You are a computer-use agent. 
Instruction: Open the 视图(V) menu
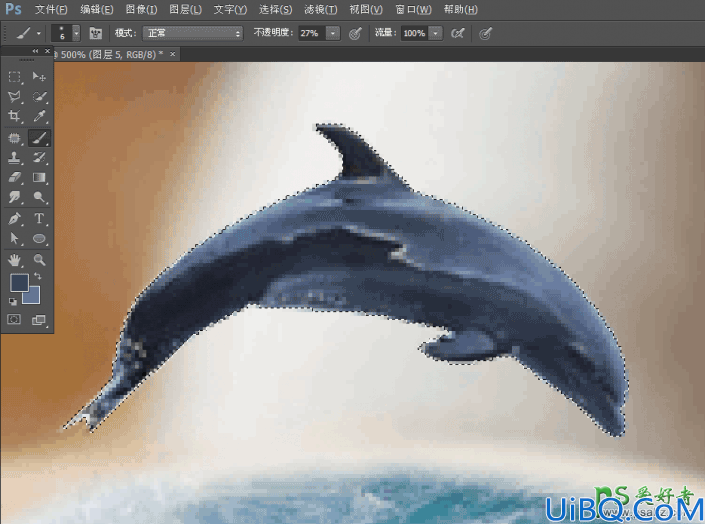(x=366, y=9)
